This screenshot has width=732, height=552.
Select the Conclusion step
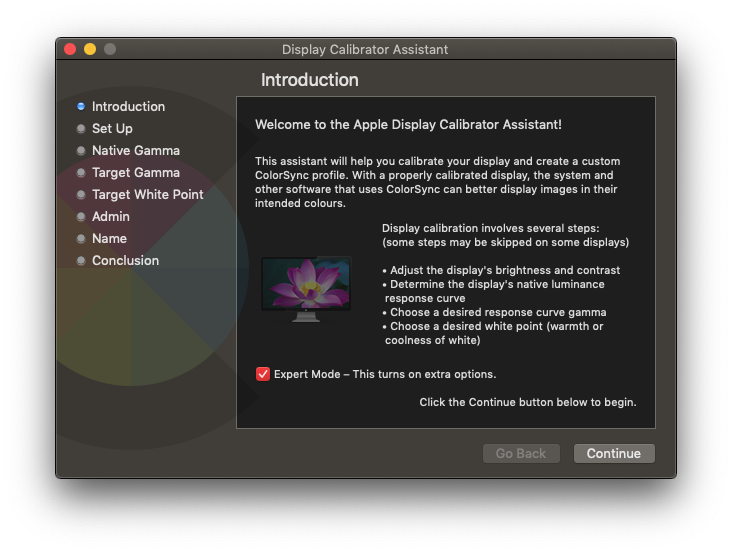pyautogui.click(x=126, y=260)
